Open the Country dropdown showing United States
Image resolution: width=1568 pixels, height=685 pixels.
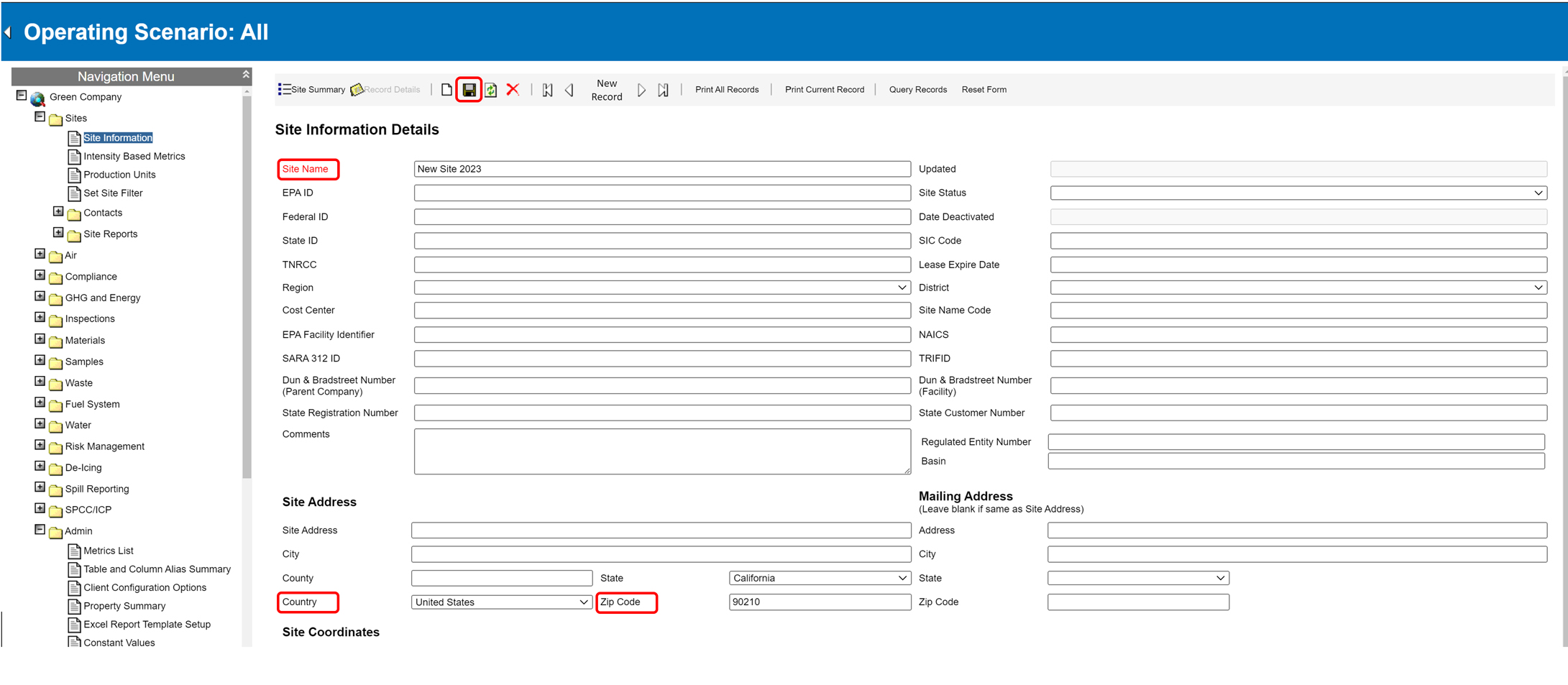point(501,602)
